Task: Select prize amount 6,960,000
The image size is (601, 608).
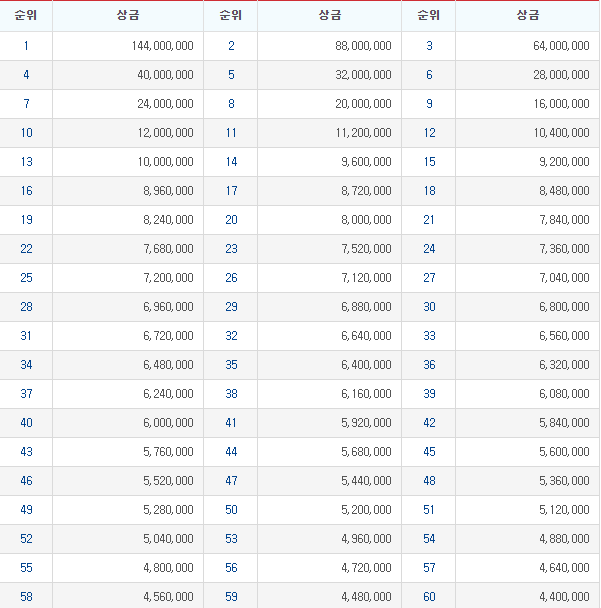Action: [x=168, y=307]
